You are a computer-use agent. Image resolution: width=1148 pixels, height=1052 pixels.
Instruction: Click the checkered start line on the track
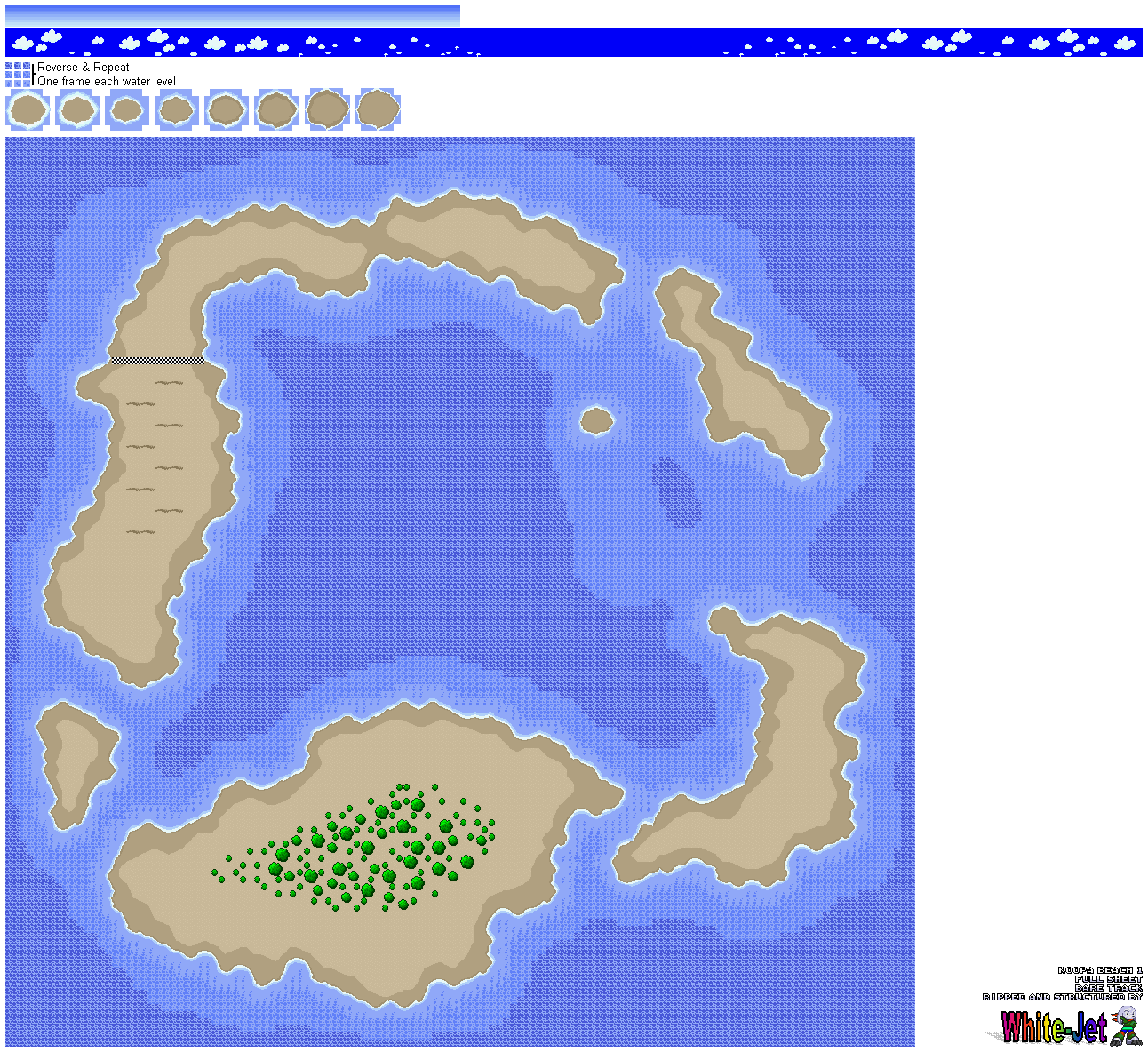coord(160,361)
